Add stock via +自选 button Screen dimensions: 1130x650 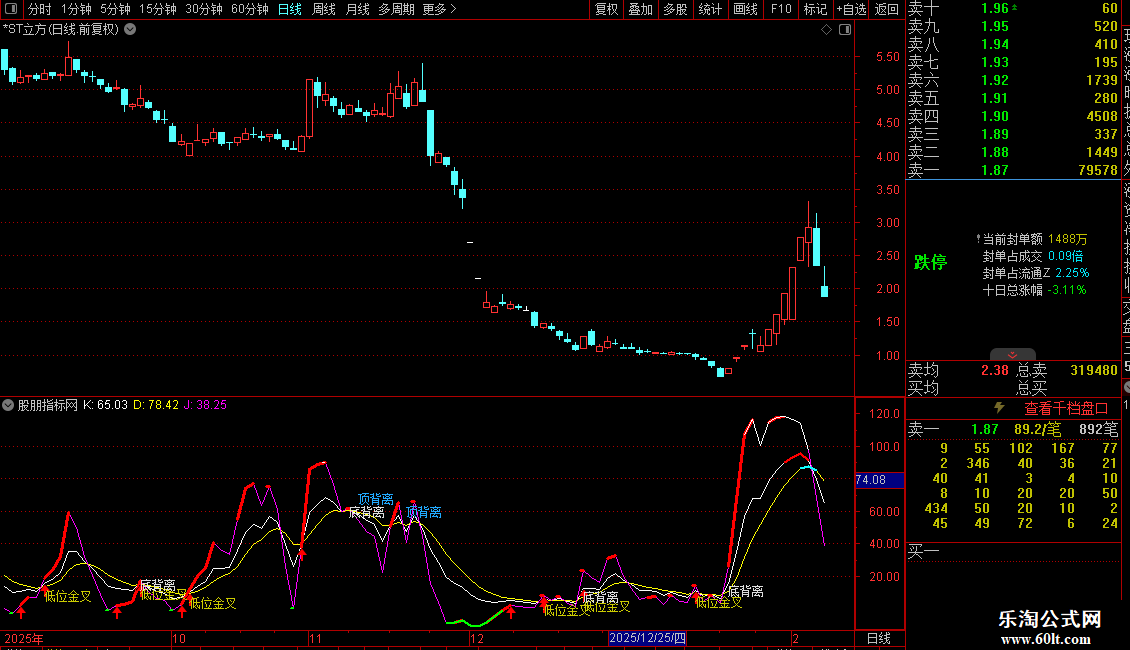pos(851,9)
